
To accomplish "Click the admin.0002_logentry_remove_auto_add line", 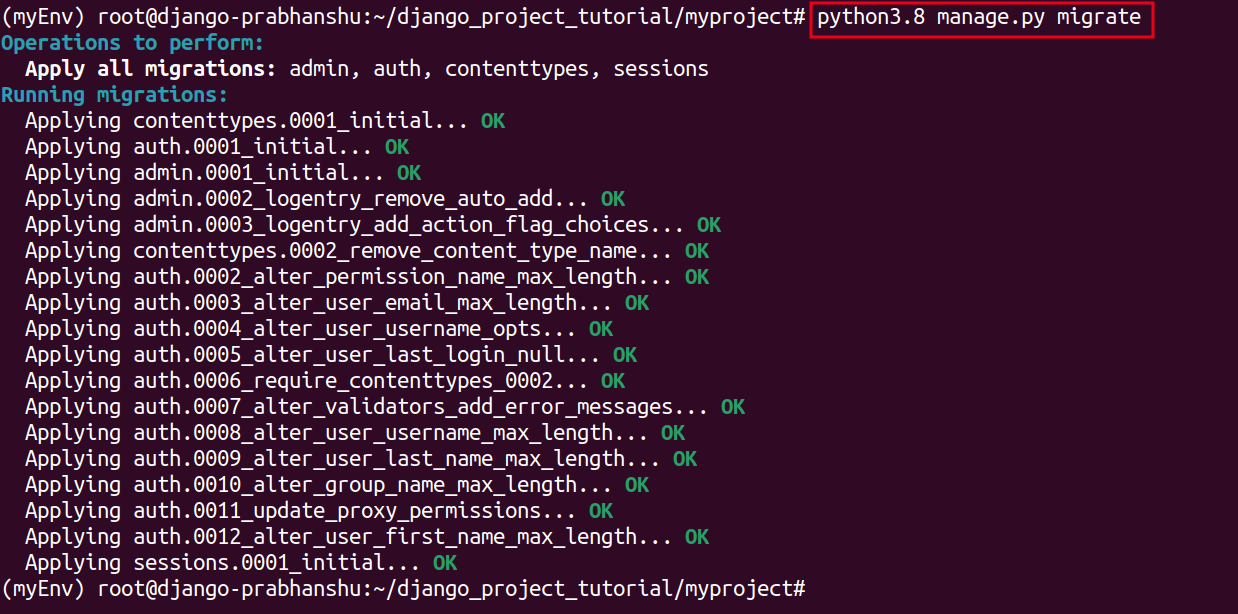I will click(x=307, y=200).
